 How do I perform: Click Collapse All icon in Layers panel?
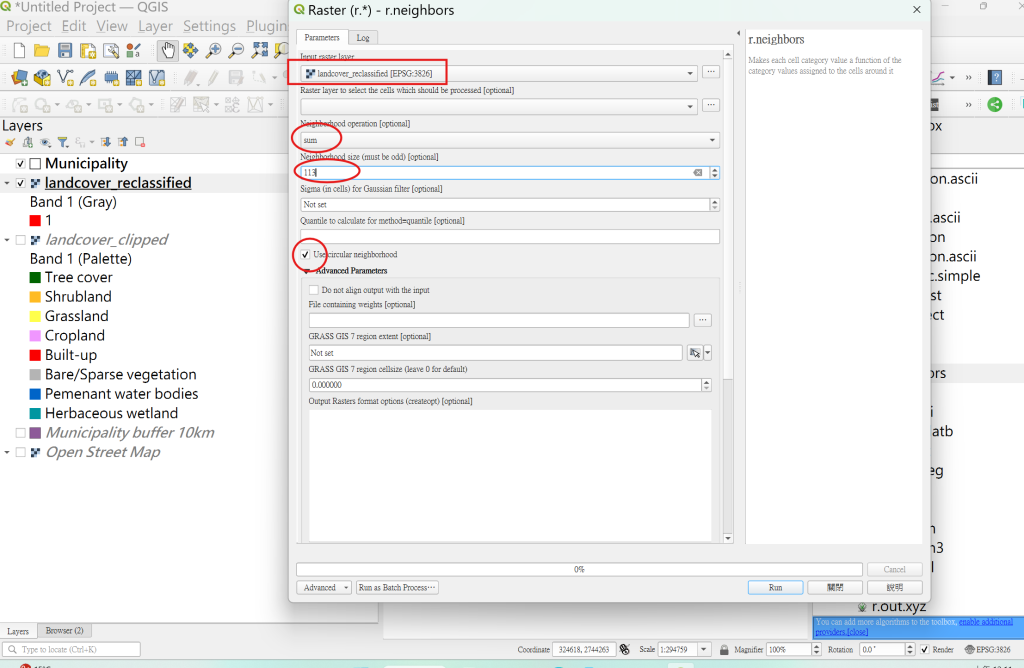point(123,142)
